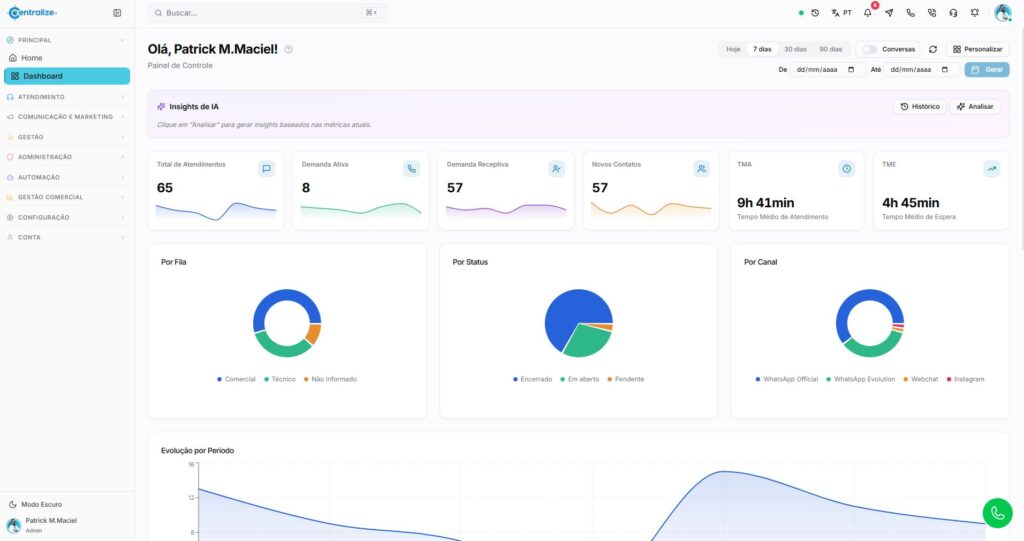Toggle the Webchat legend entry

[x=920, y=379]
